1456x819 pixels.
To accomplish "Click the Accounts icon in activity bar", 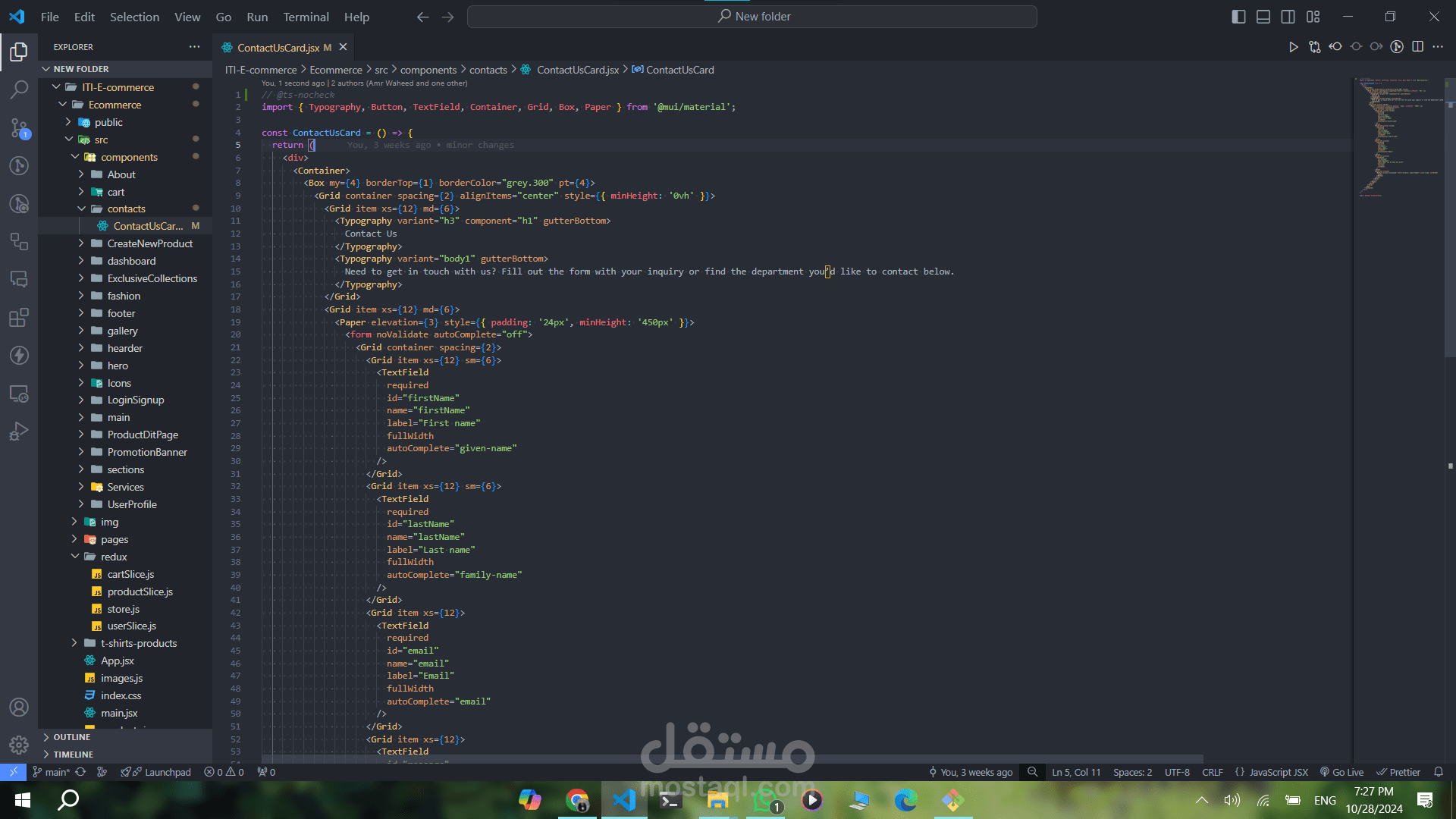I will [x=19, y=708].
